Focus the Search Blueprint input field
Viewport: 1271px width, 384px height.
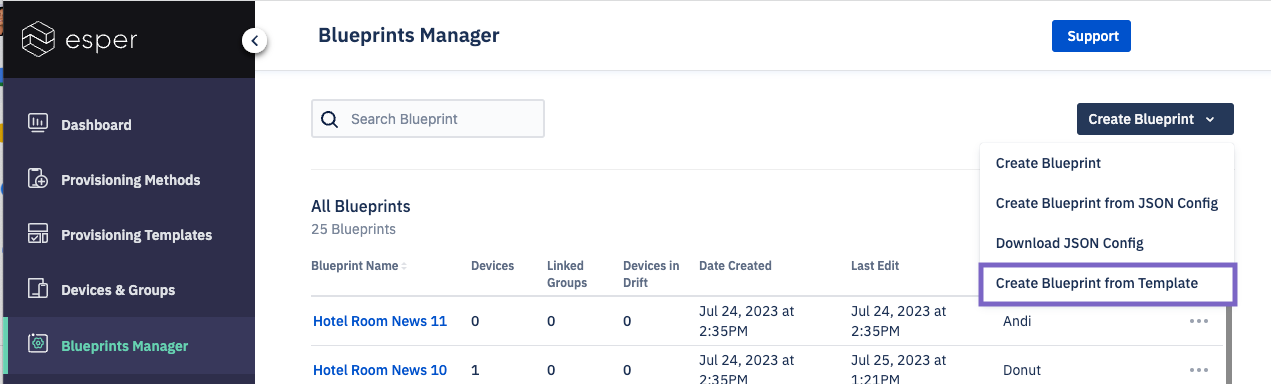point(428,118)
